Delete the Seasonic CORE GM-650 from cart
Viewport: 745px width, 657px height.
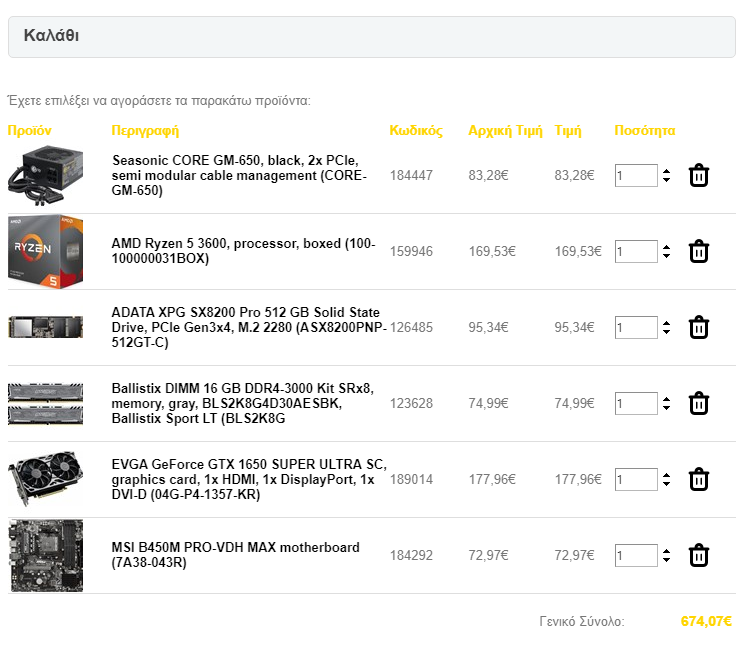698,175
